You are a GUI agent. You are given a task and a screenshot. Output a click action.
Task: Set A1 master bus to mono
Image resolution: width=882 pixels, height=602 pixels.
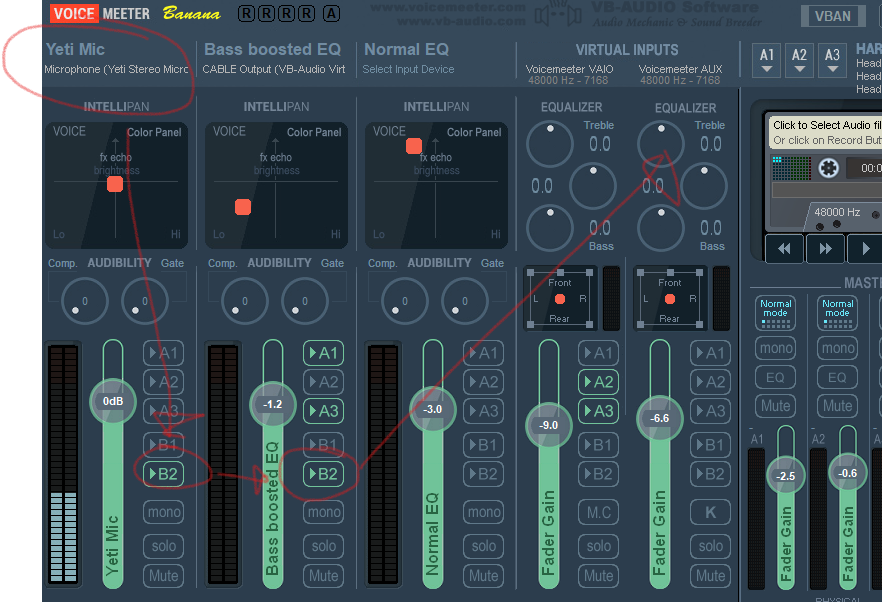[776, 348]
